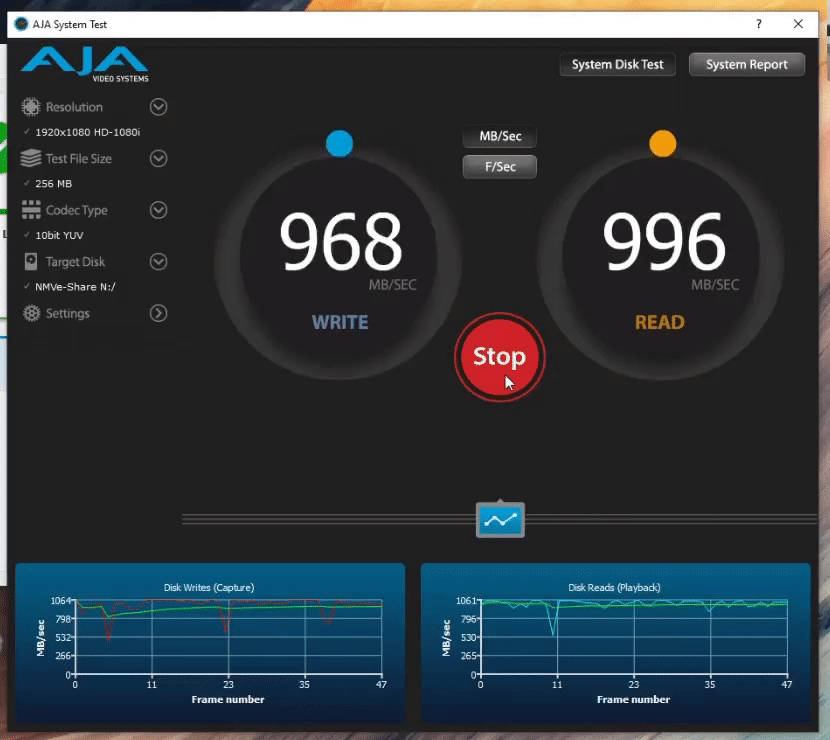Select the NMVe-Share N:/ target disk entry
This screenshot has width=830, height=740.
(x=75, y=287)
